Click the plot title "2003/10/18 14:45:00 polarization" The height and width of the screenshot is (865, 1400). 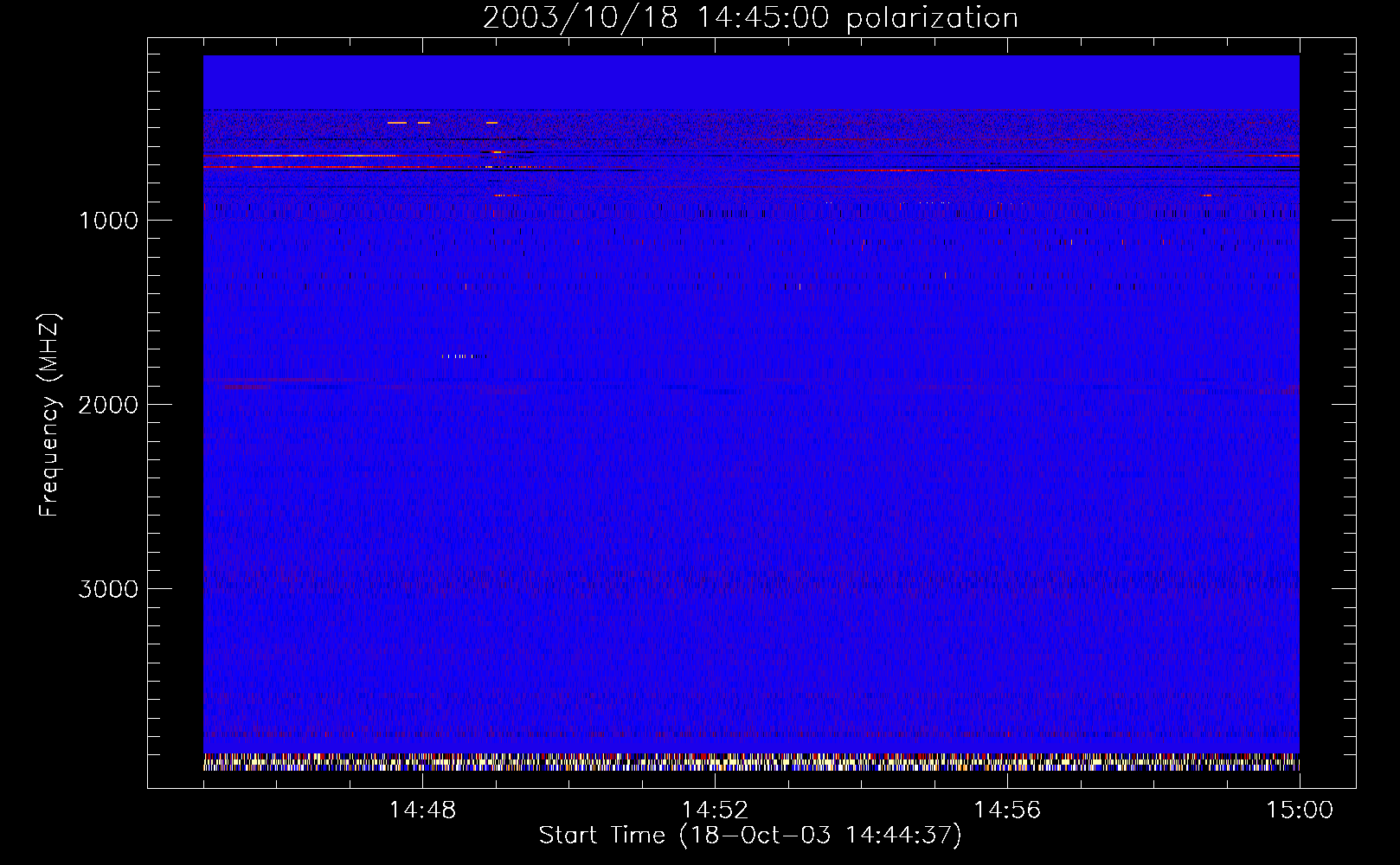tap(750, 18)
